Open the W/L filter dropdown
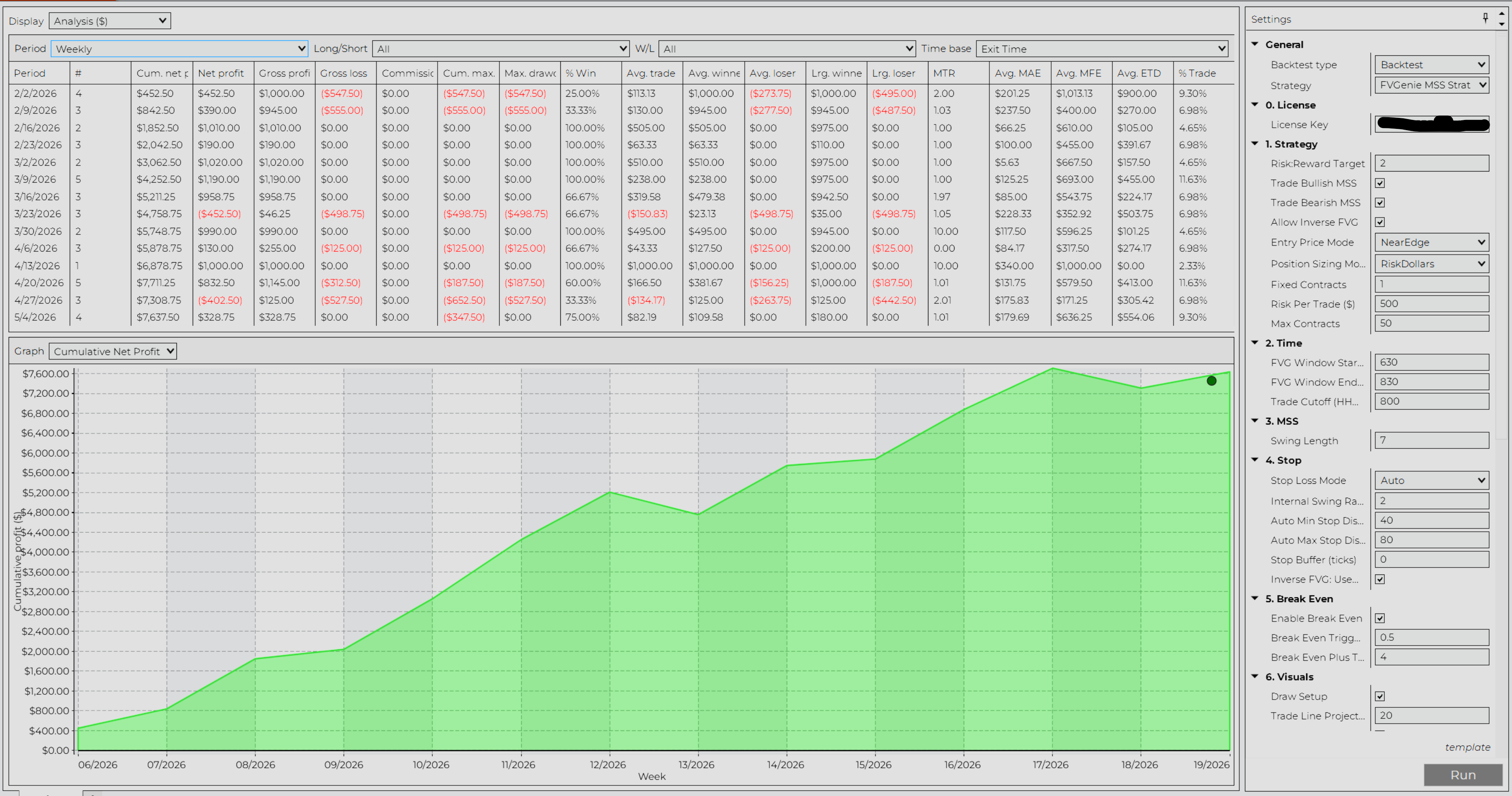 pos(787,49)
